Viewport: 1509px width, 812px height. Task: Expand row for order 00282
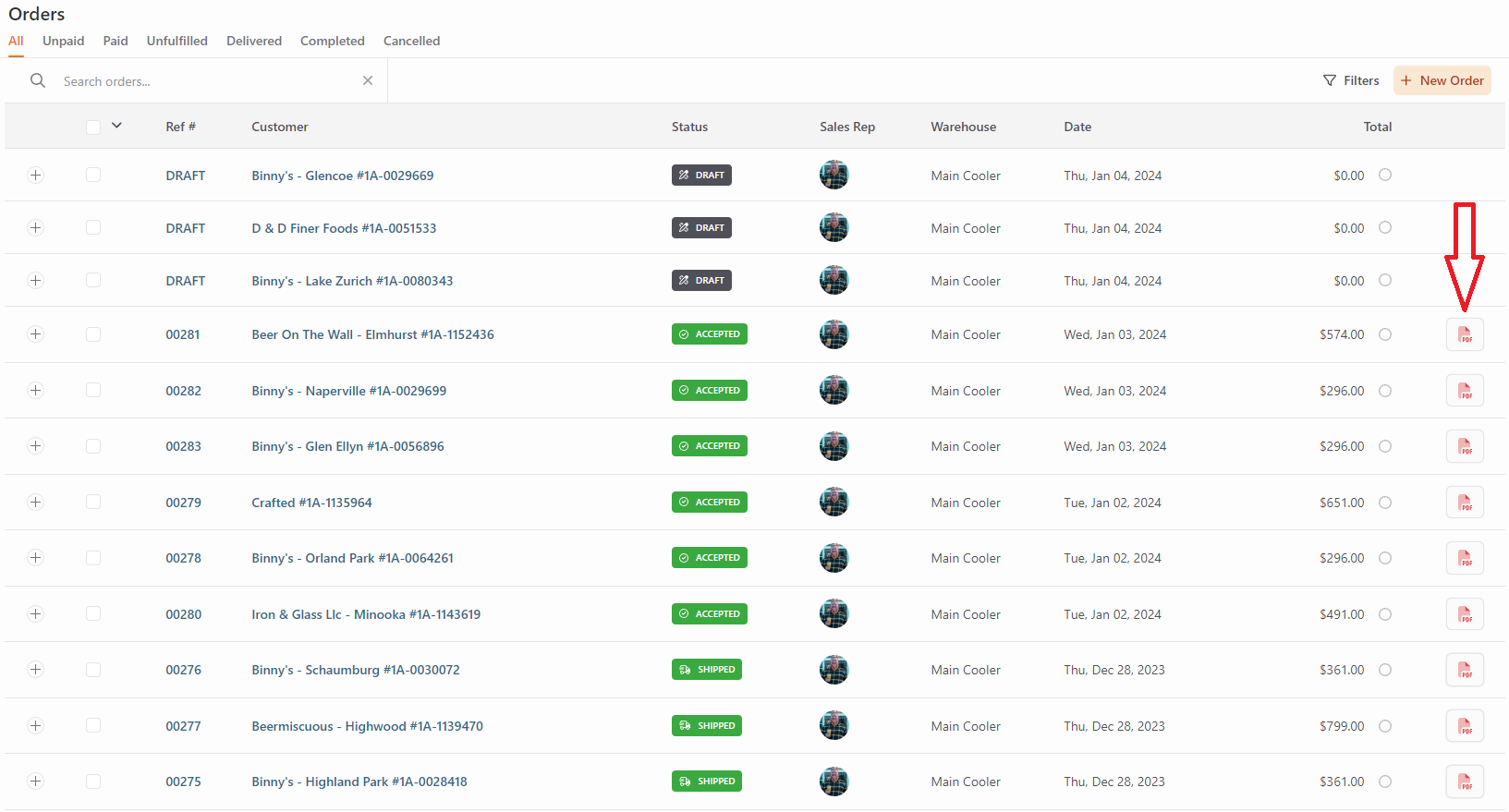pyautogui.click(x=35, y=390)
